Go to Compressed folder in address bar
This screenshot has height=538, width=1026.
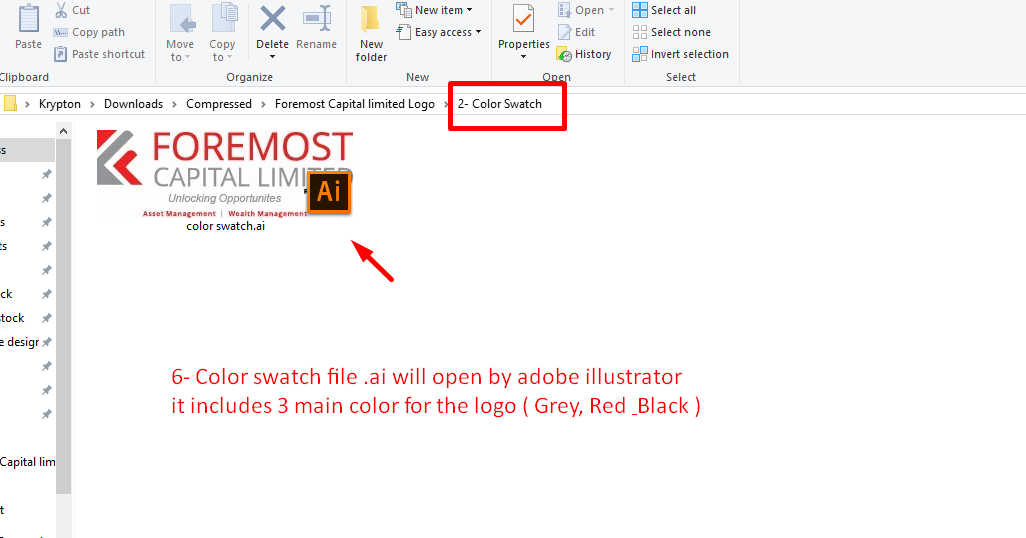(218, 104)
